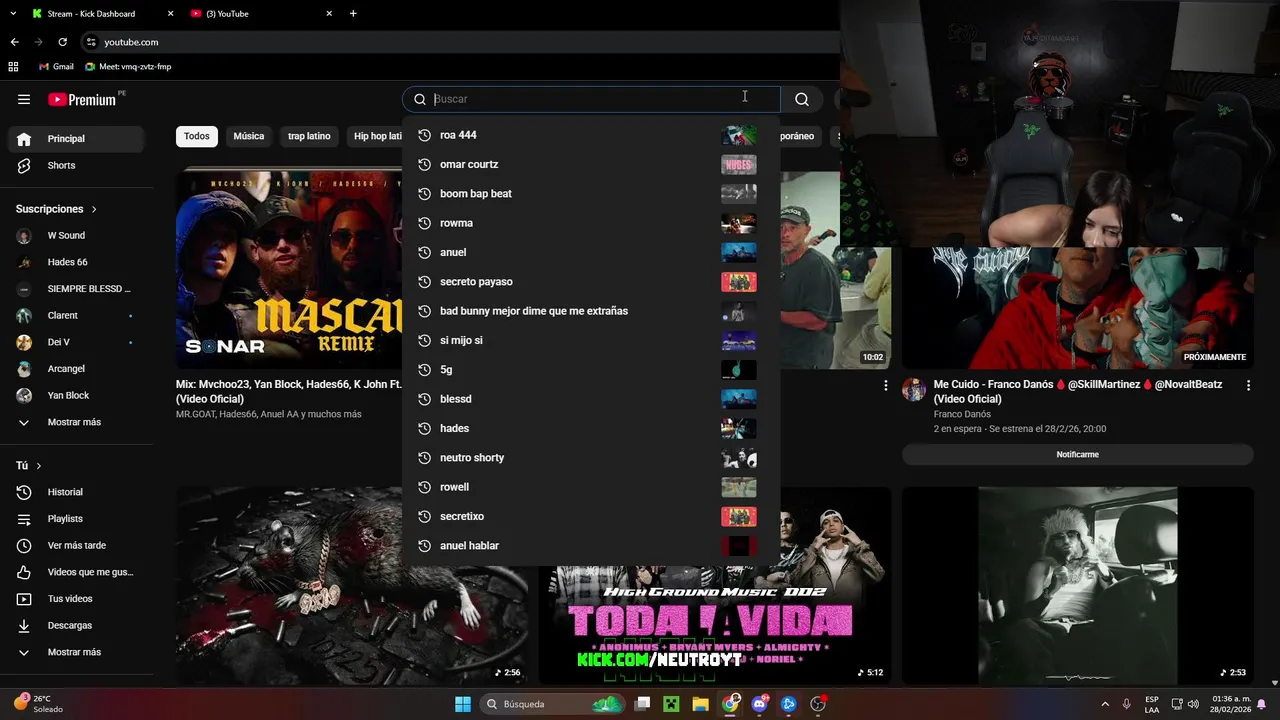
Task: Choose search suggestion anuel
Action: tap(590, 252)
